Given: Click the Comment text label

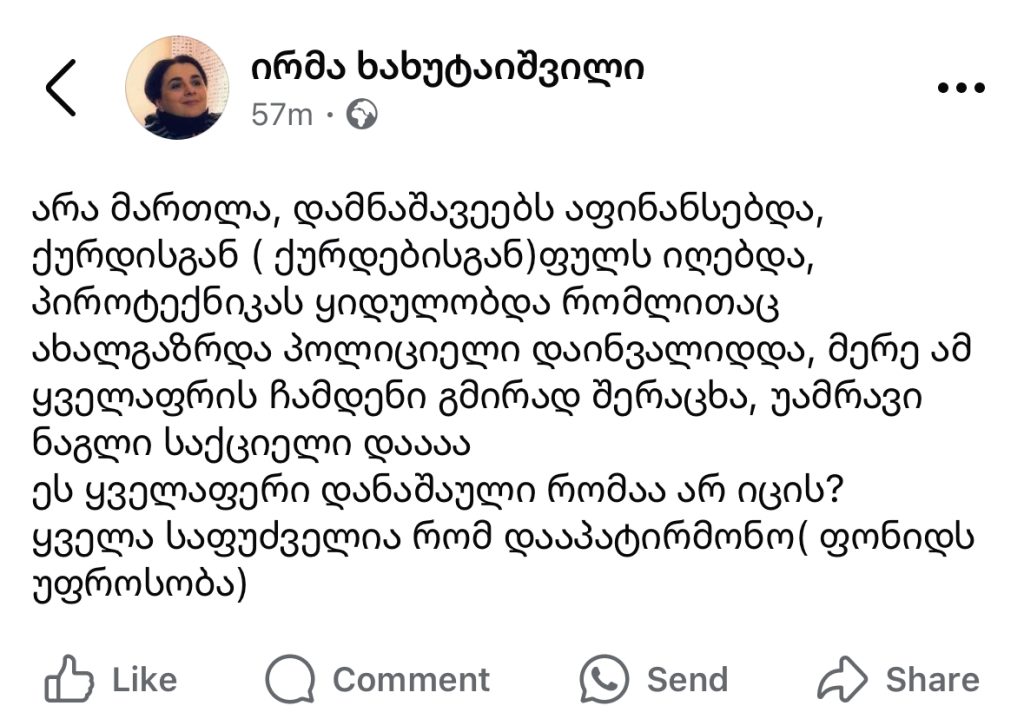Looking at the screenshot, I should (x=411, y=680).
